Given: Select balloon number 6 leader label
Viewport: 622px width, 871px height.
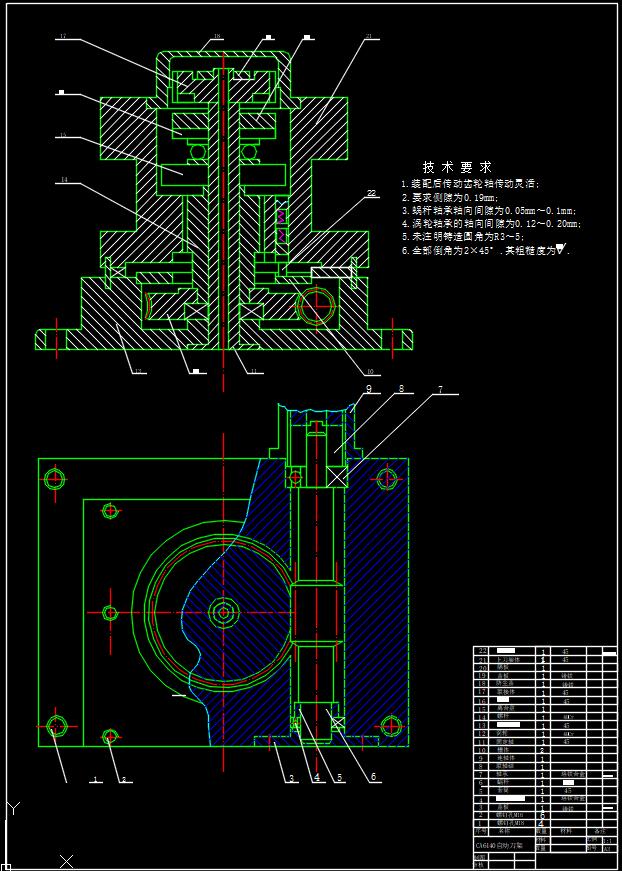Looking at the screenshot, I should tap(374, 777).
